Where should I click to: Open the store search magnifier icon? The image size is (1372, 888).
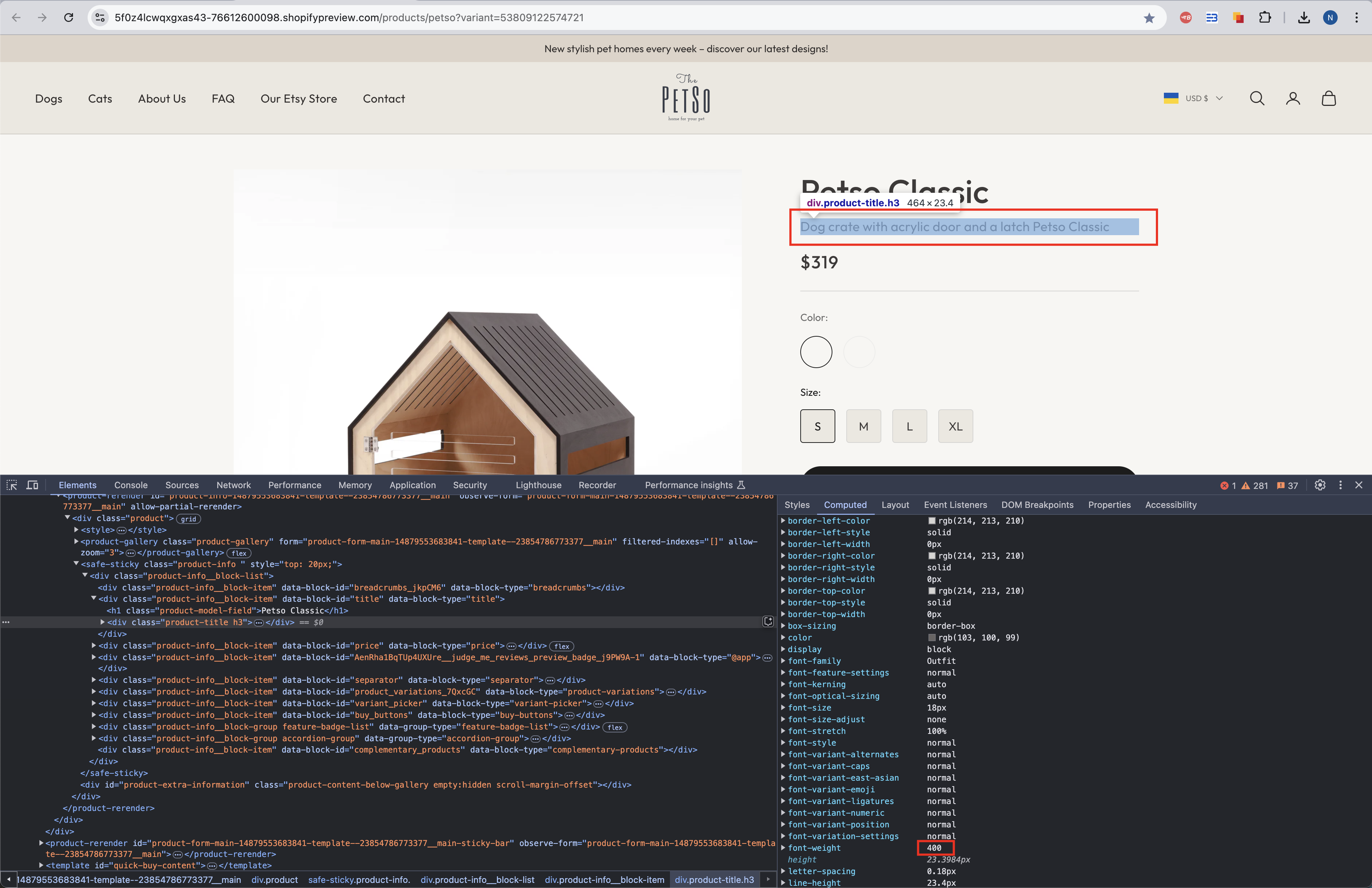click(x=1257, y=99)
